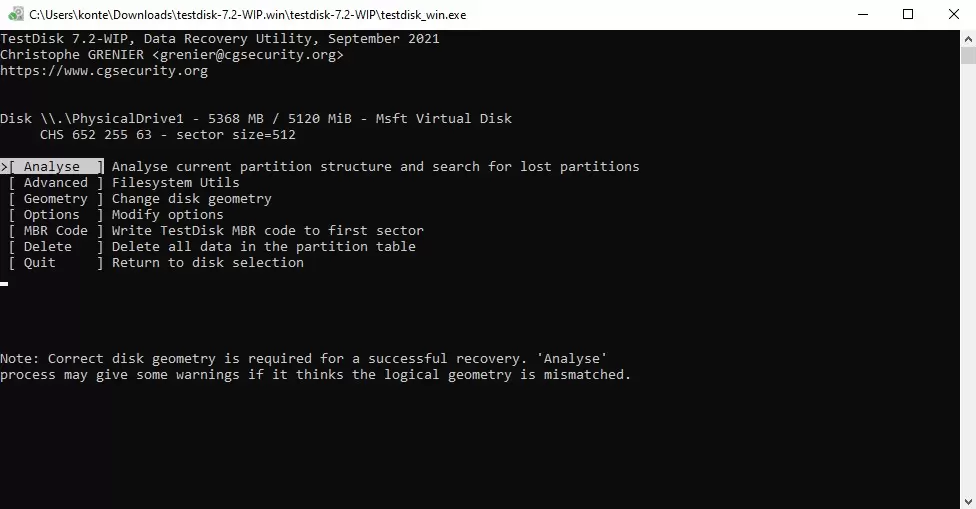Click the CHS sector size line

tap(168, 135)
